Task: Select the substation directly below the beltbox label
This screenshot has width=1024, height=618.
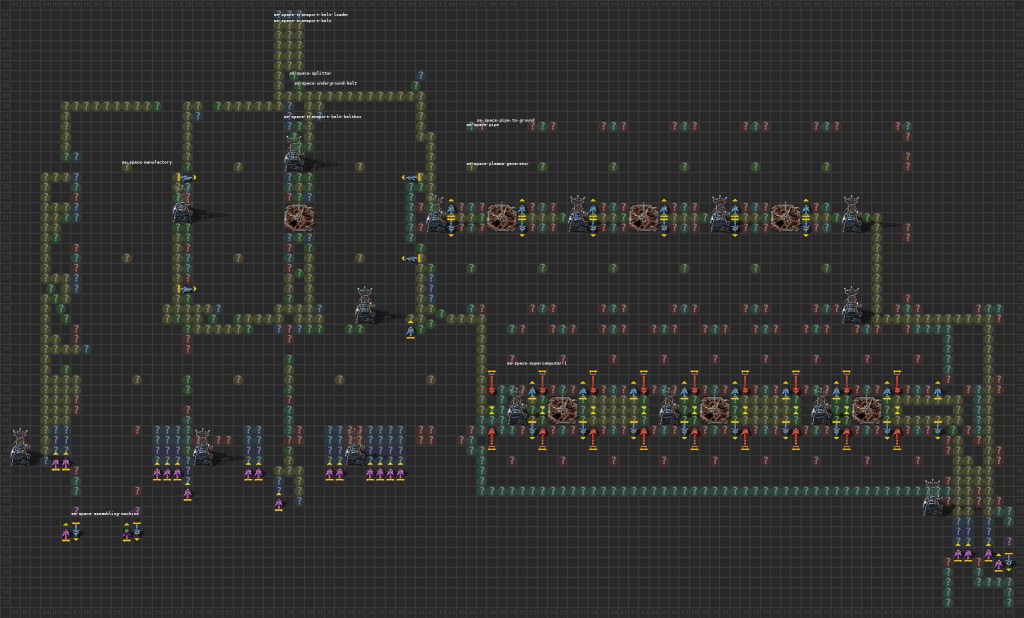Action: coord(294,153)
